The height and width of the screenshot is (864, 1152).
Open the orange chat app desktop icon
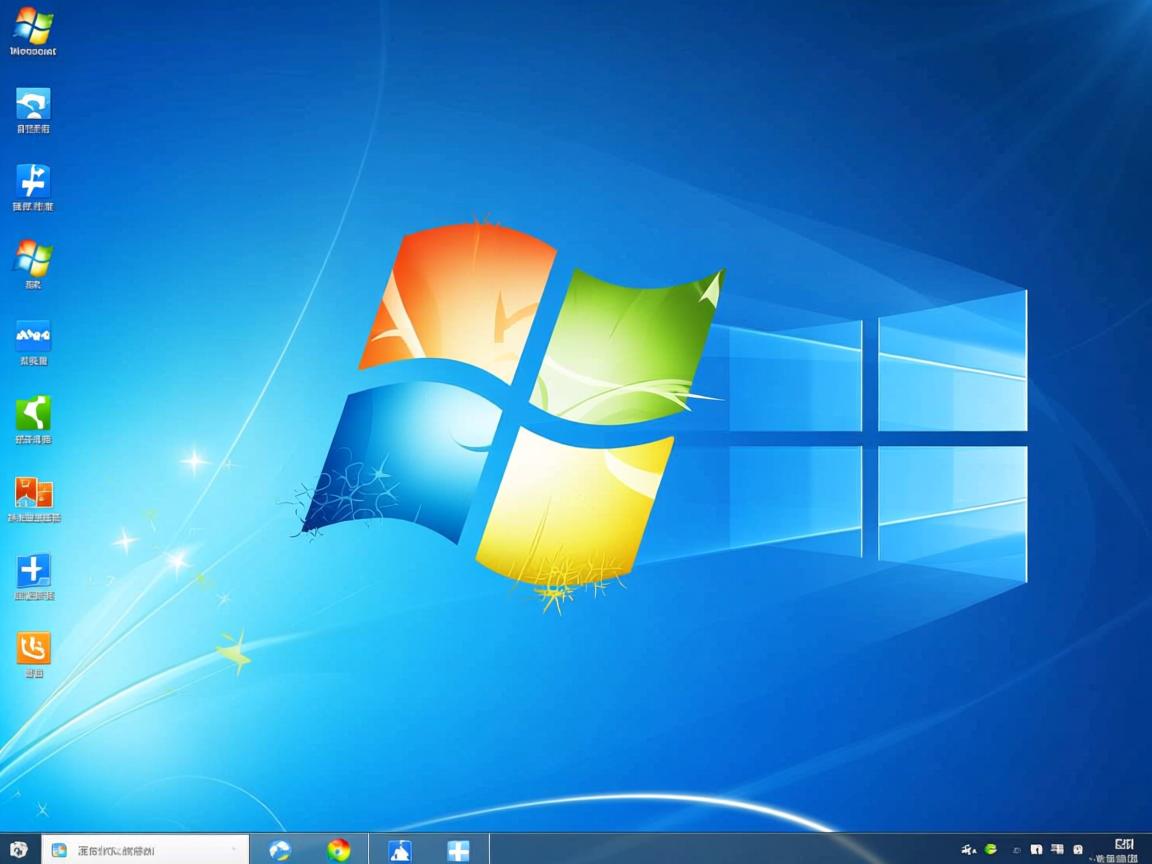point(33,648)
